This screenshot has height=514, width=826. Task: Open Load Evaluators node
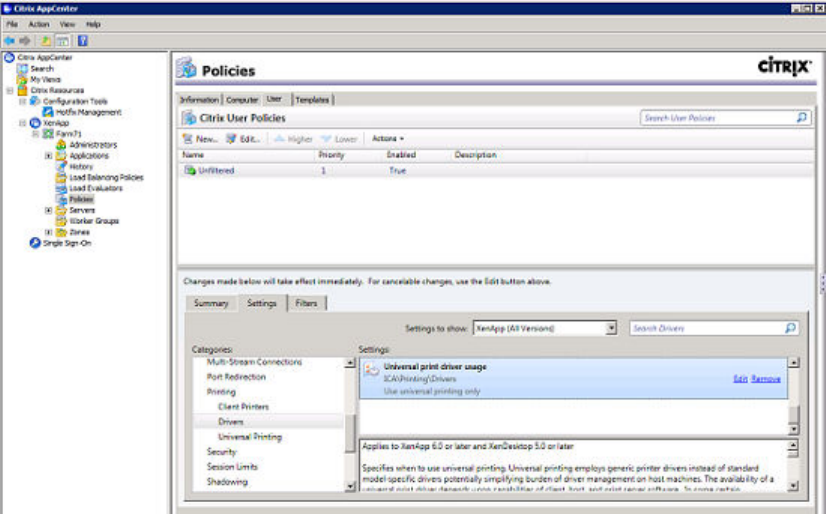pyautogui.click(x=96, y=188)
